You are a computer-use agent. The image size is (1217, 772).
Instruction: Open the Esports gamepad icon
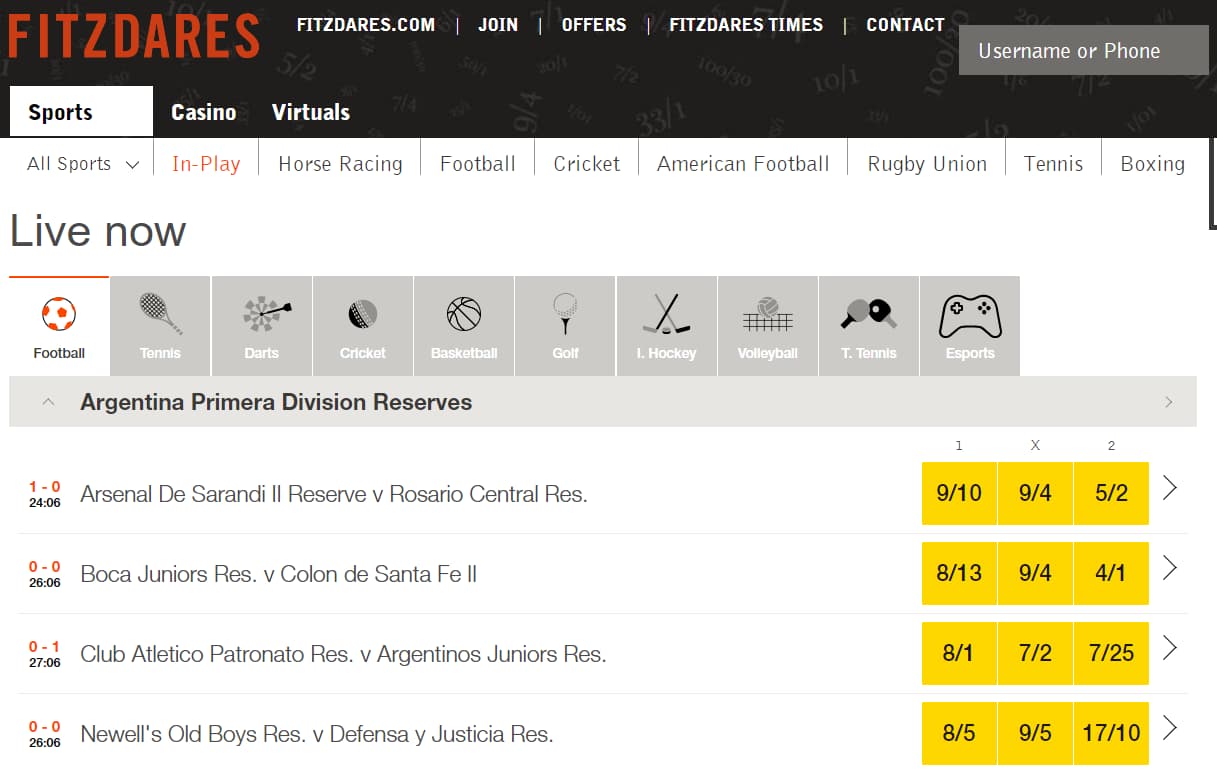970,314
